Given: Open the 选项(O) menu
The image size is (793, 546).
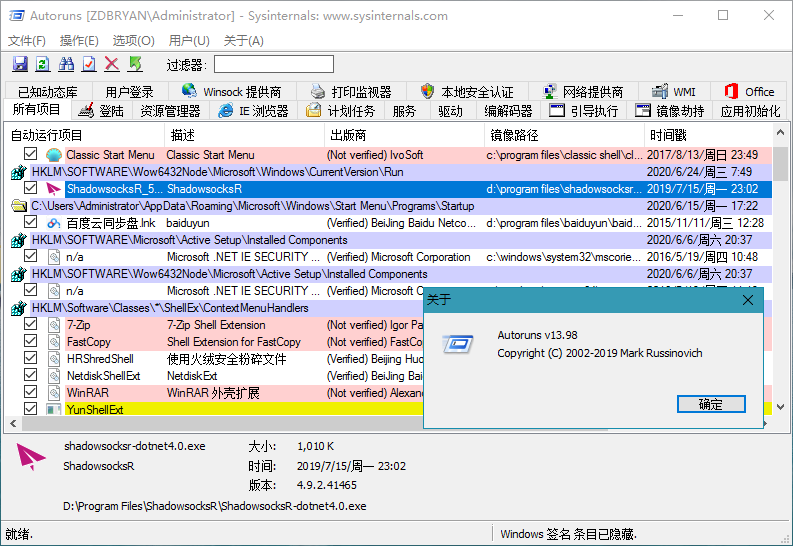Looking at the screenshot, I should tap(133, 41).
